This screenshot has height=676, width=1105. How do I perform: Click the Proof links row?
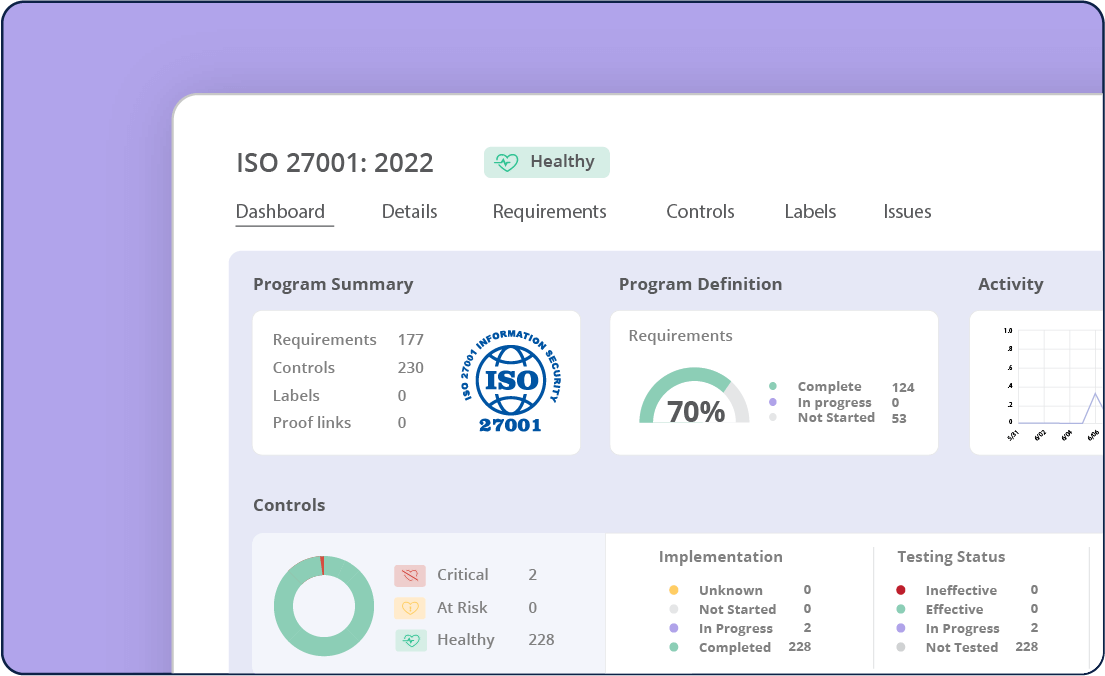point(340,423)
